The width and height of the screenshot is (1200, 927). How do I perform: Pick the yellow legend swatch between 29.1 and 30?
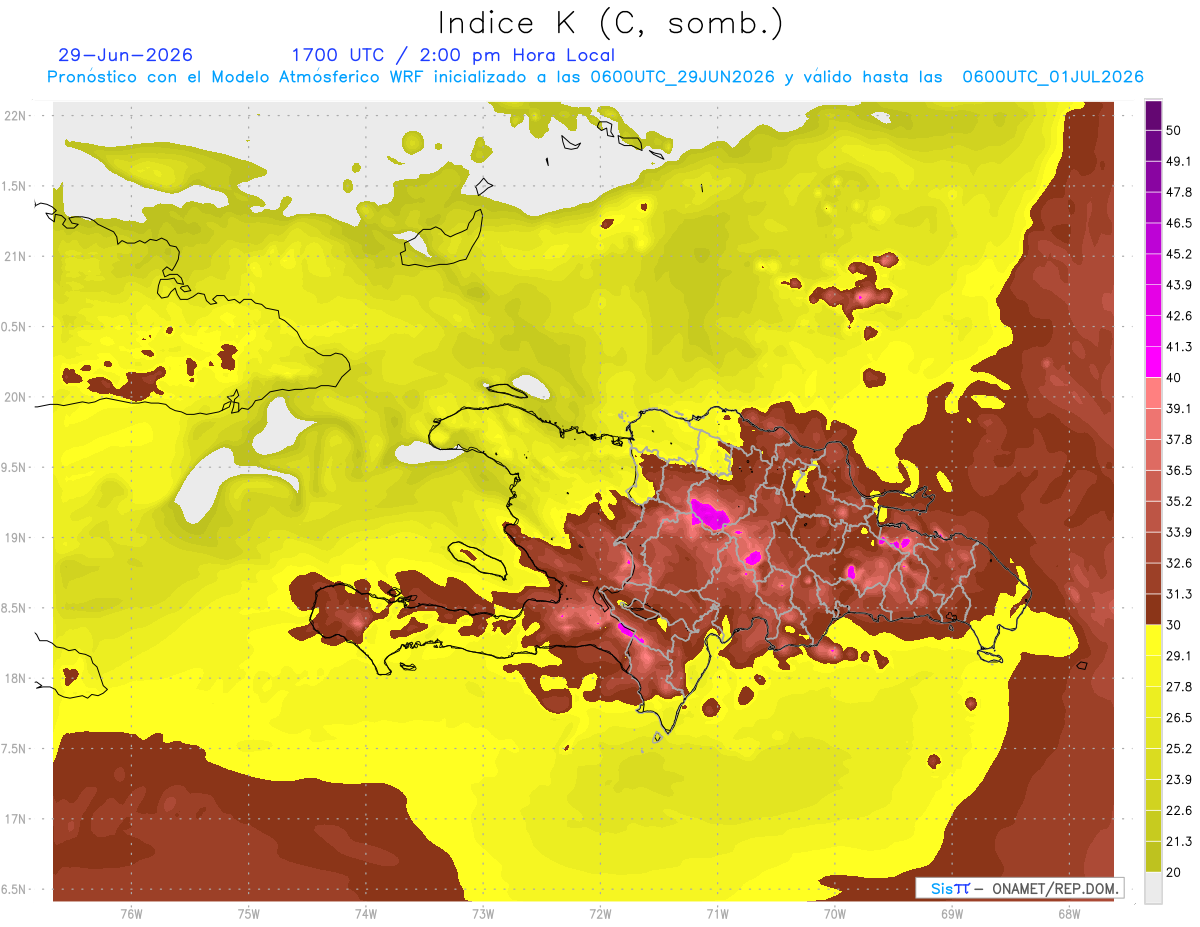click(1153, 640)
